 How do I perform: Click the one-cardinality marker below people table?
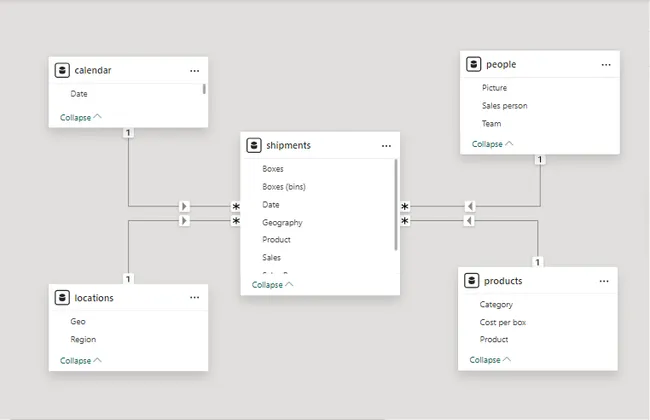(x=539, y=160)
